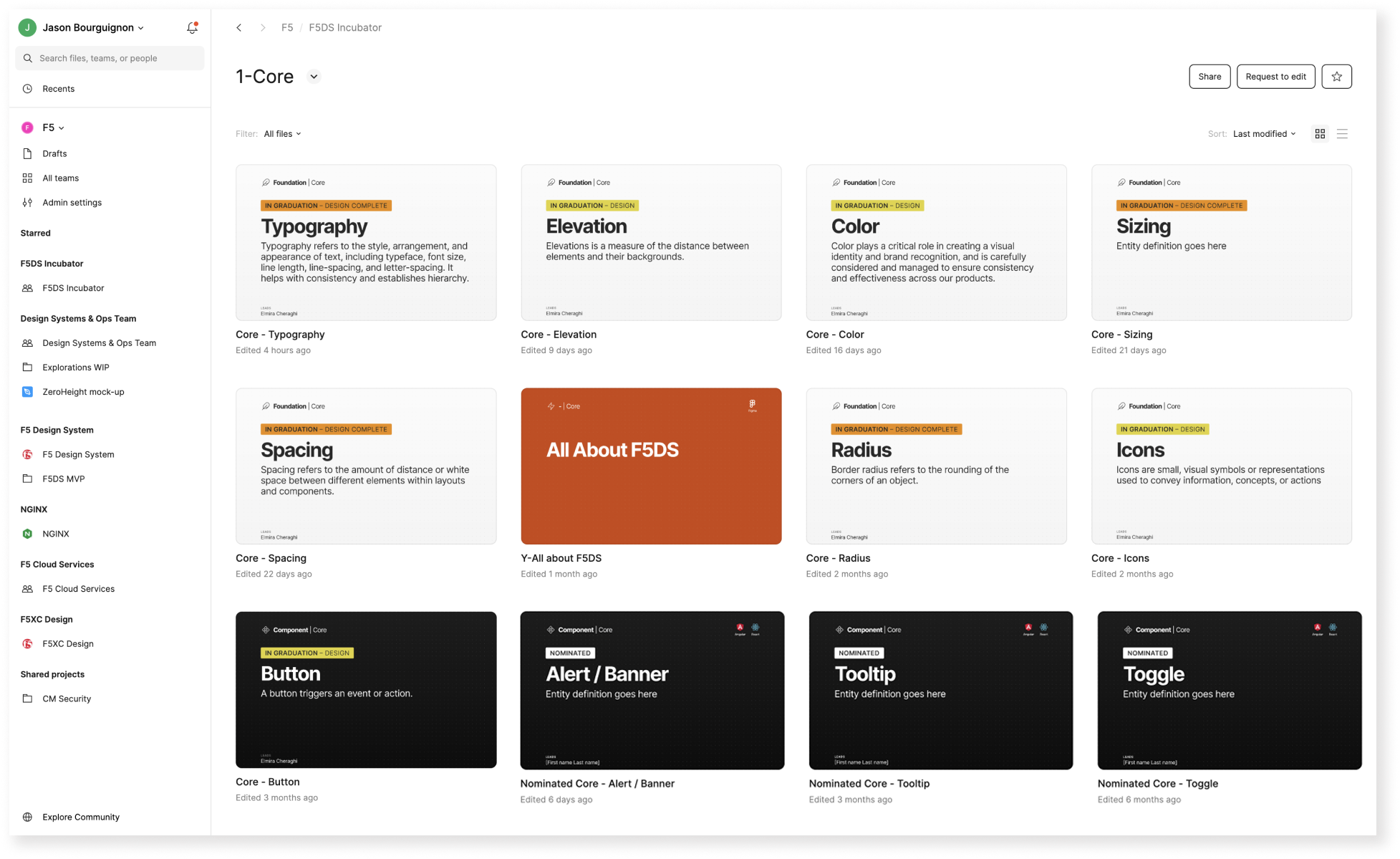Screen dimensions: 1400x859
Task: Click the All teams grid icon
Action: click(x=27, y=178)
